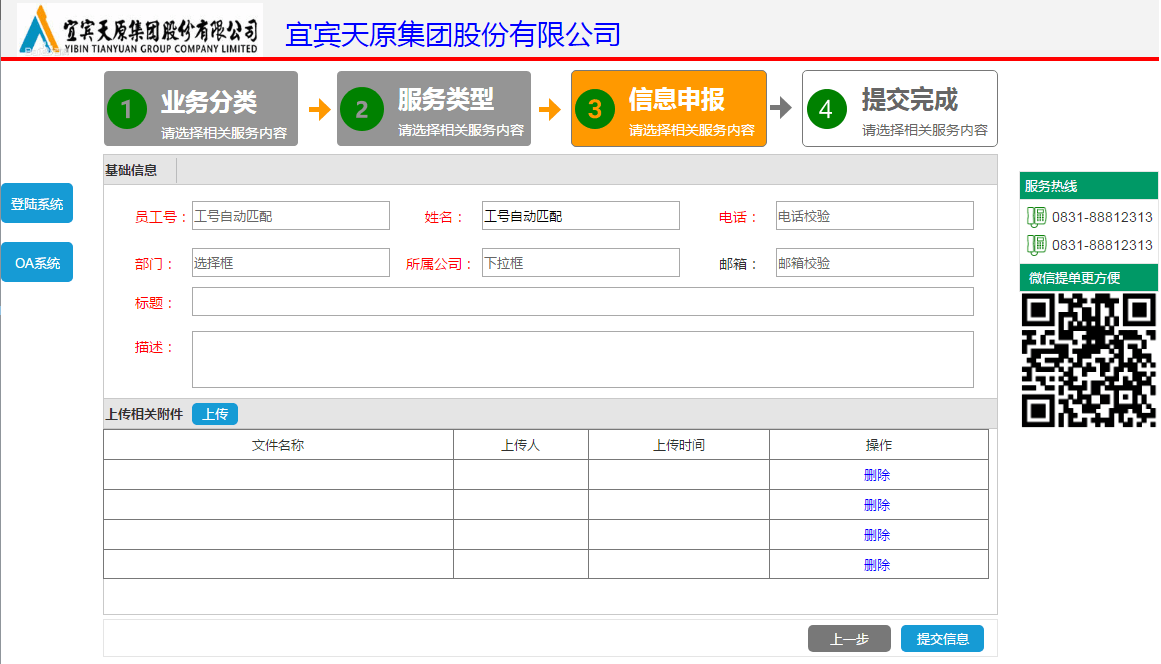Click the WeChat QR code image
The image size is (1161, 664).
(x=1088, y=360)
